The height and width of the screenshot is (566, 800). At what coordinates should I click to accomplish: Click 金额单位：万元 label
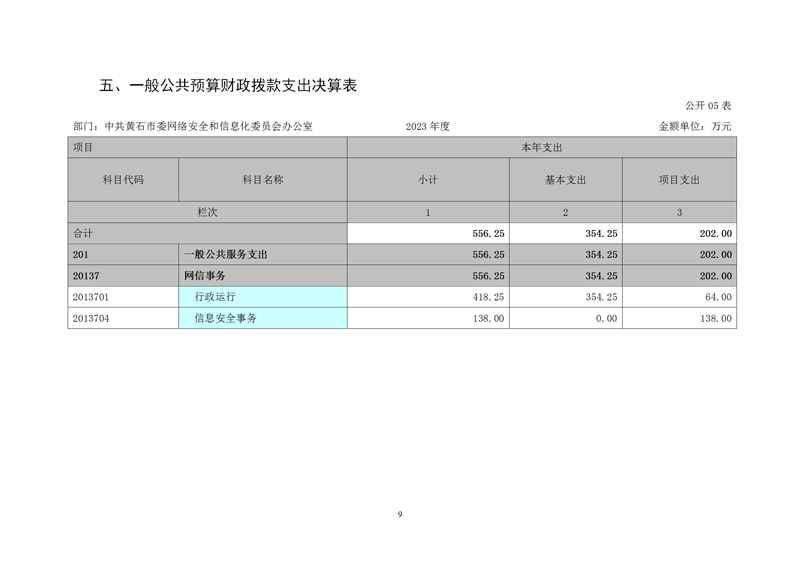[x=695, y=127]
